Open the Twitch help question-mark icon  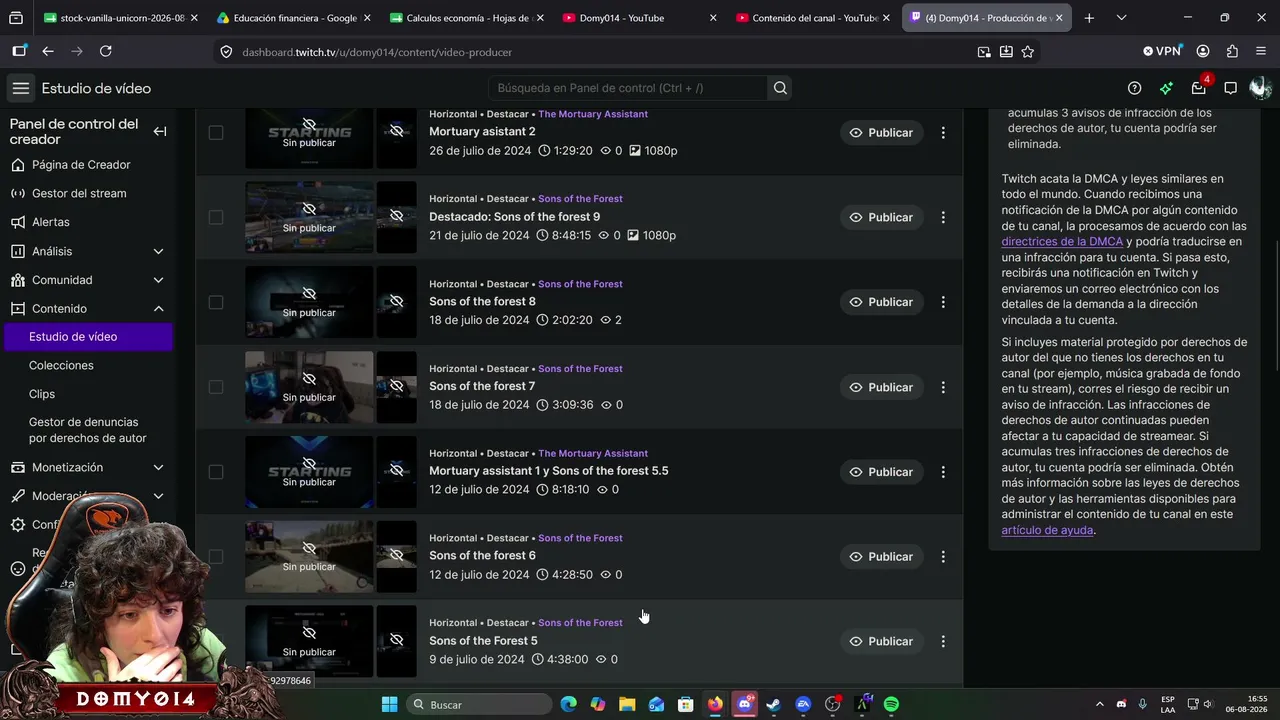point(1134,88)
